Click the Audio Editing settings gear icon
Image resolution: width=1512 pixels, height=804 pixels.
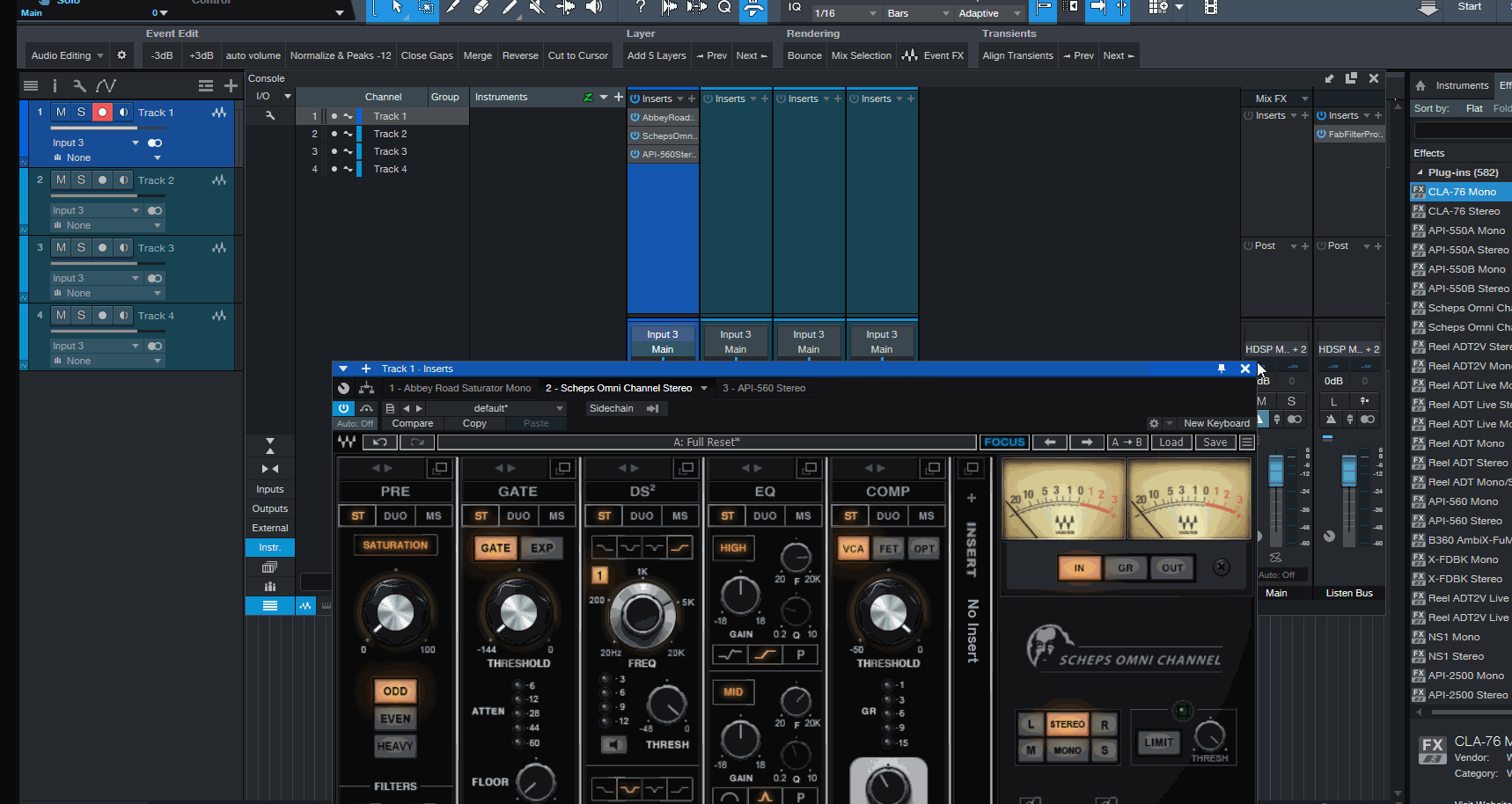[x=121, y=55]
